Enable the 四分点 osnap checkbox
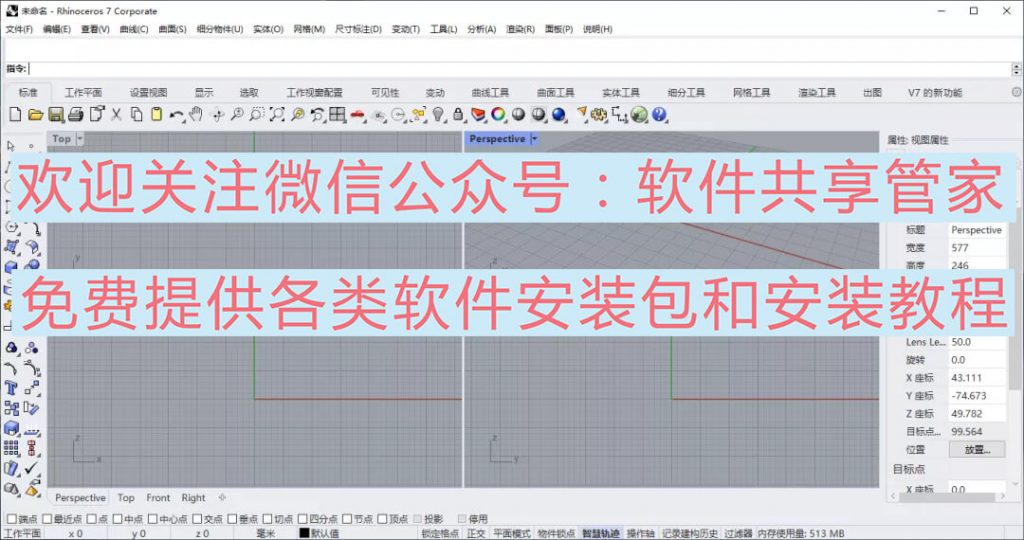The width and height of the screenshot is (1024, 540). [303, 519]
